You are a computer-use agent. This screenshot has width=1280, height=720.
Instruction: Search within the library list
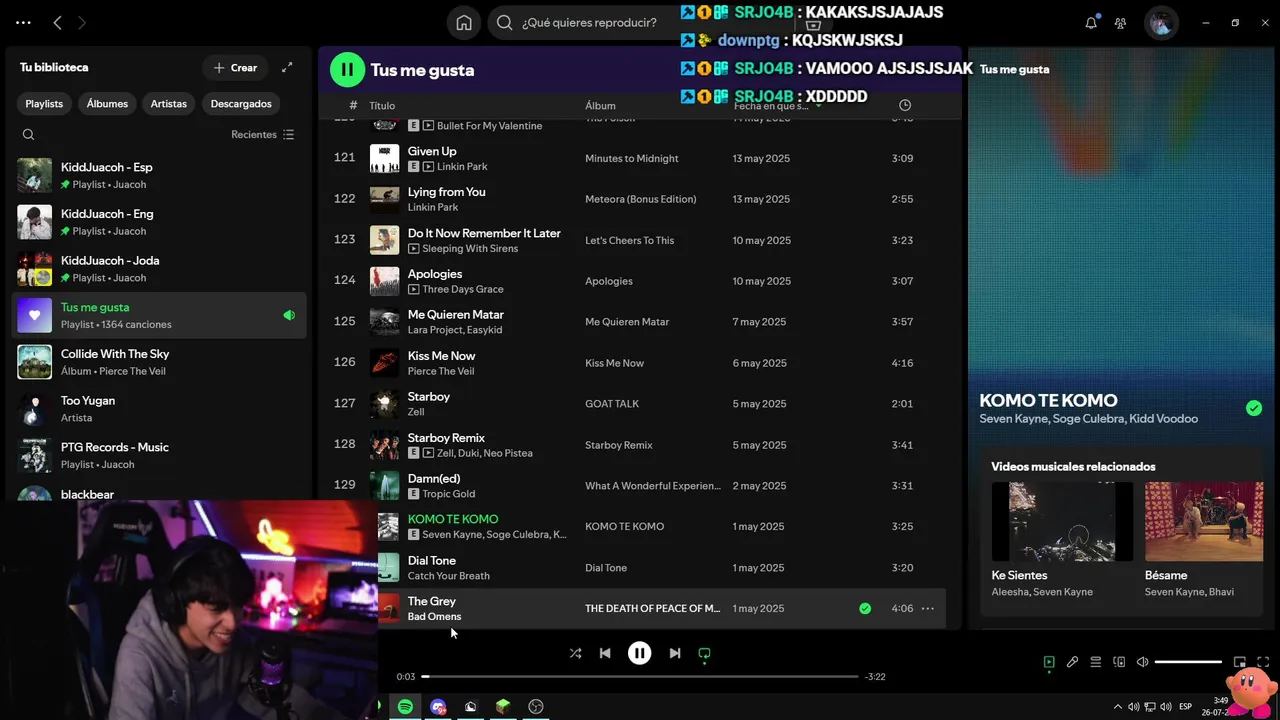tap(28, 134)
